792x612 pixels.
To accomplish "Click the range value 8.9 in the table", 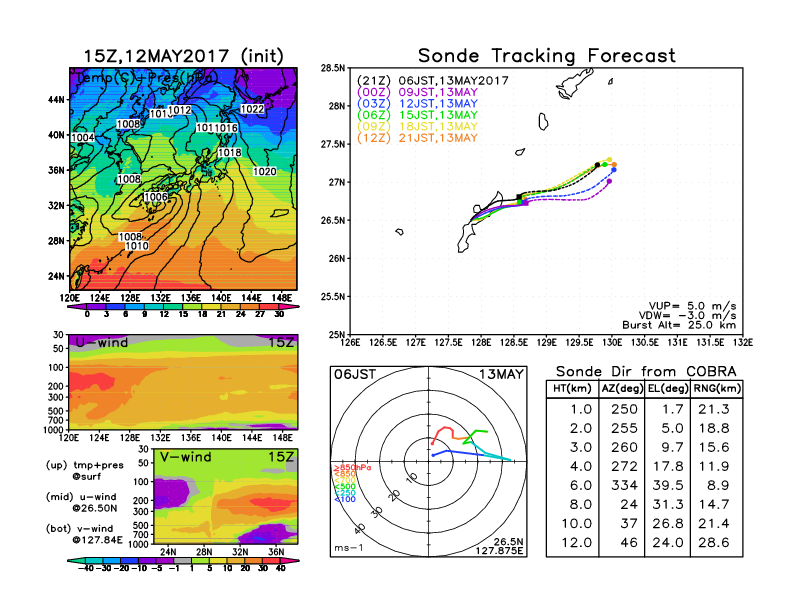I will pyautogui.click(x=718, y=486).
